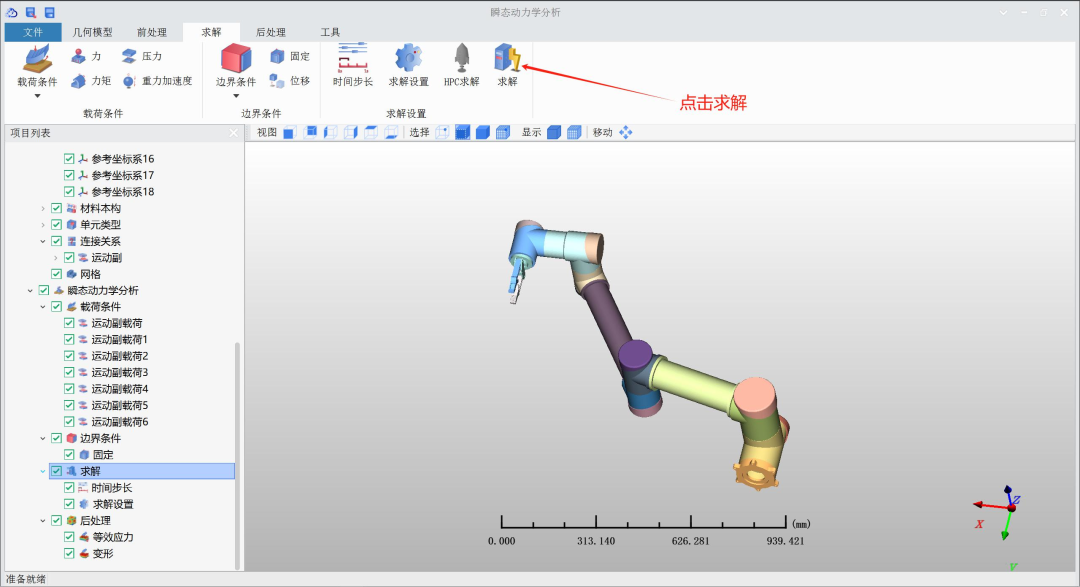Screen dimensions: 1080x587
Task: Launch HPC求解 rocket icon
Action: (x=461, y=58)
